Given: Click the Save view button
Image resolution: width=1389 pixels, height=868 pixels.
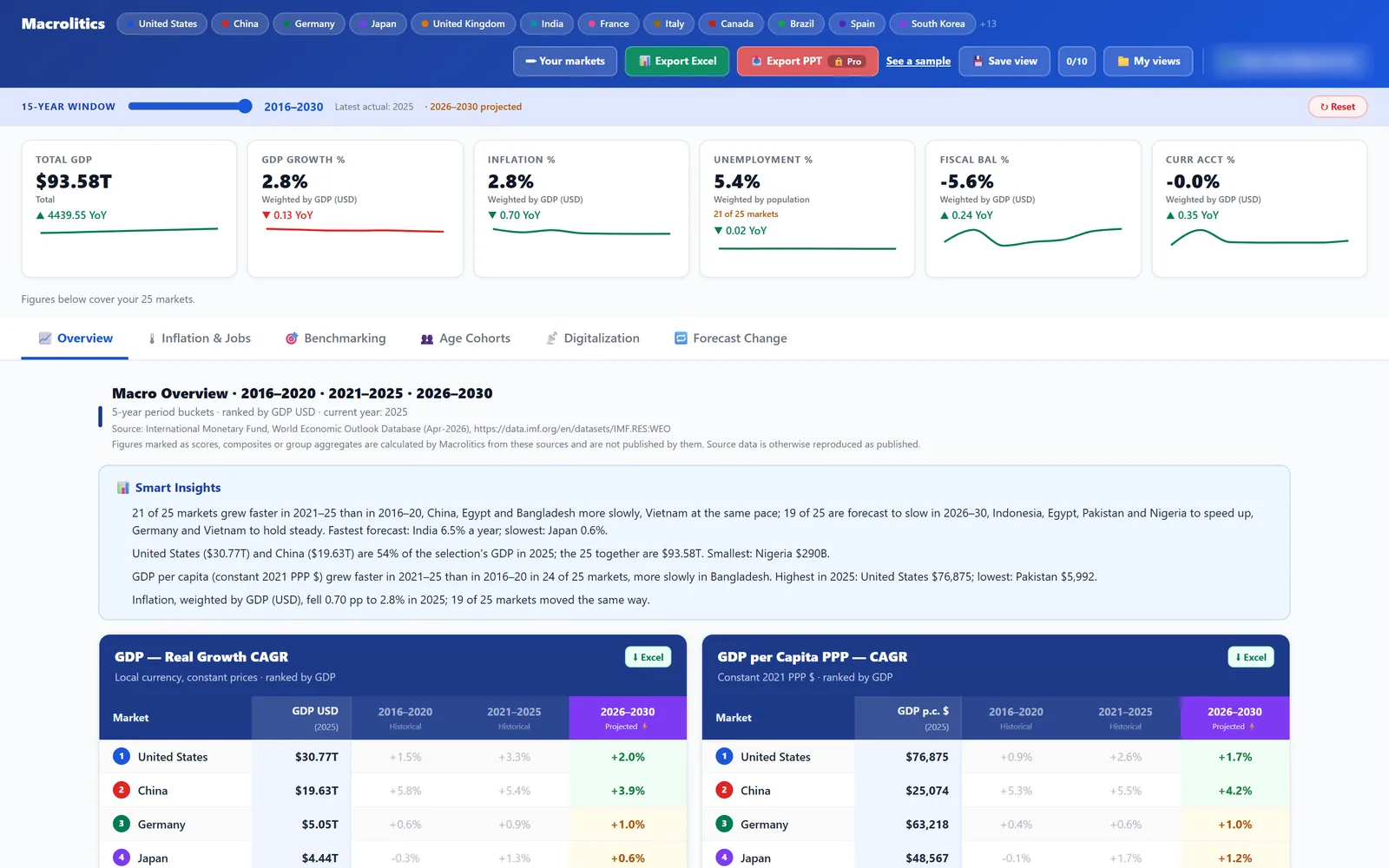Looking at the screenshot, I should click(x=1005, y=61).
